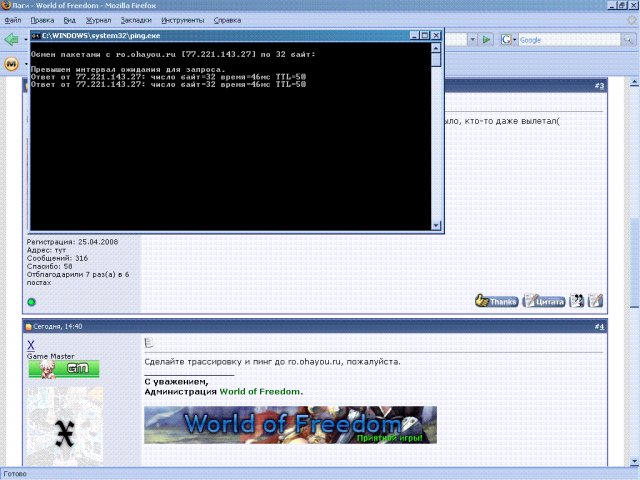Click the post number #3 link

coord(599,86)
